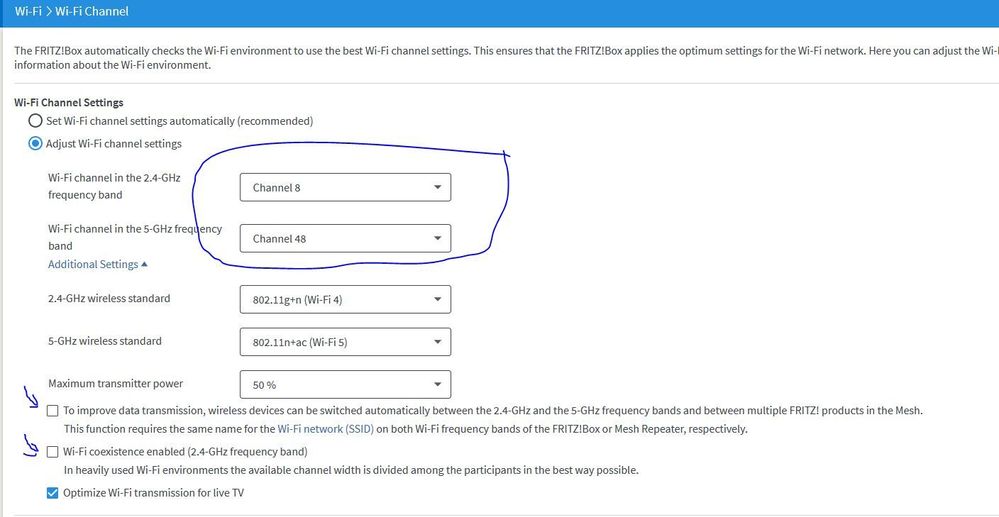The image size is (999, 517).
Task: Open the Wi-Fi network (SSID) link
Action: [x=325, y=430]
